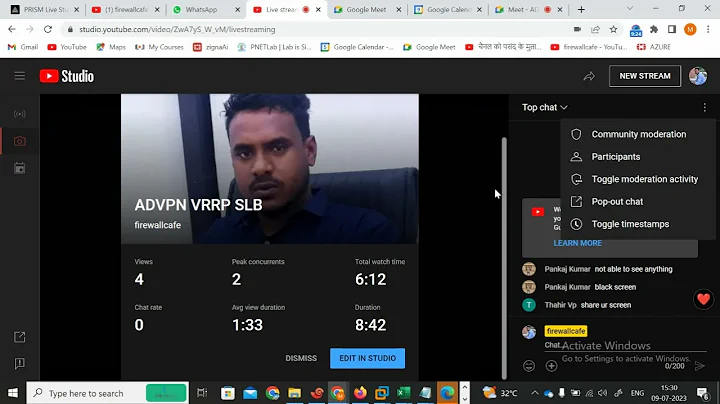This screenshot has width=720, height=404.
Task: Open Excel from the taskbar
Action: pyautogui.click(x=404, y=393)
